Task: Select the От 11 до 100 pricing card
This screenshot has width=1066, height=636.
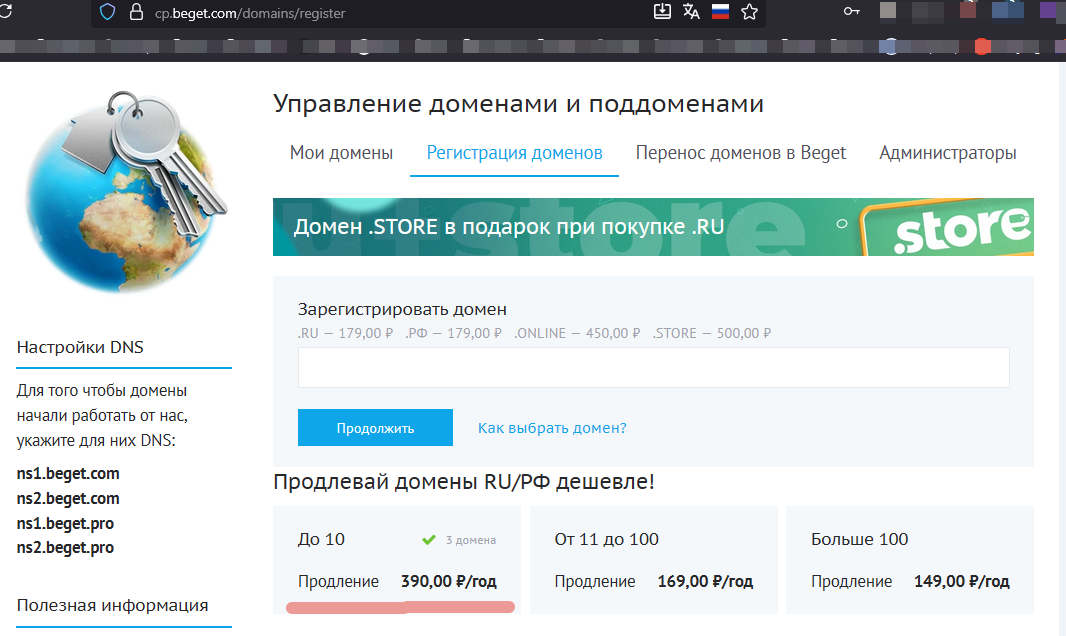Action: (653, 560)
